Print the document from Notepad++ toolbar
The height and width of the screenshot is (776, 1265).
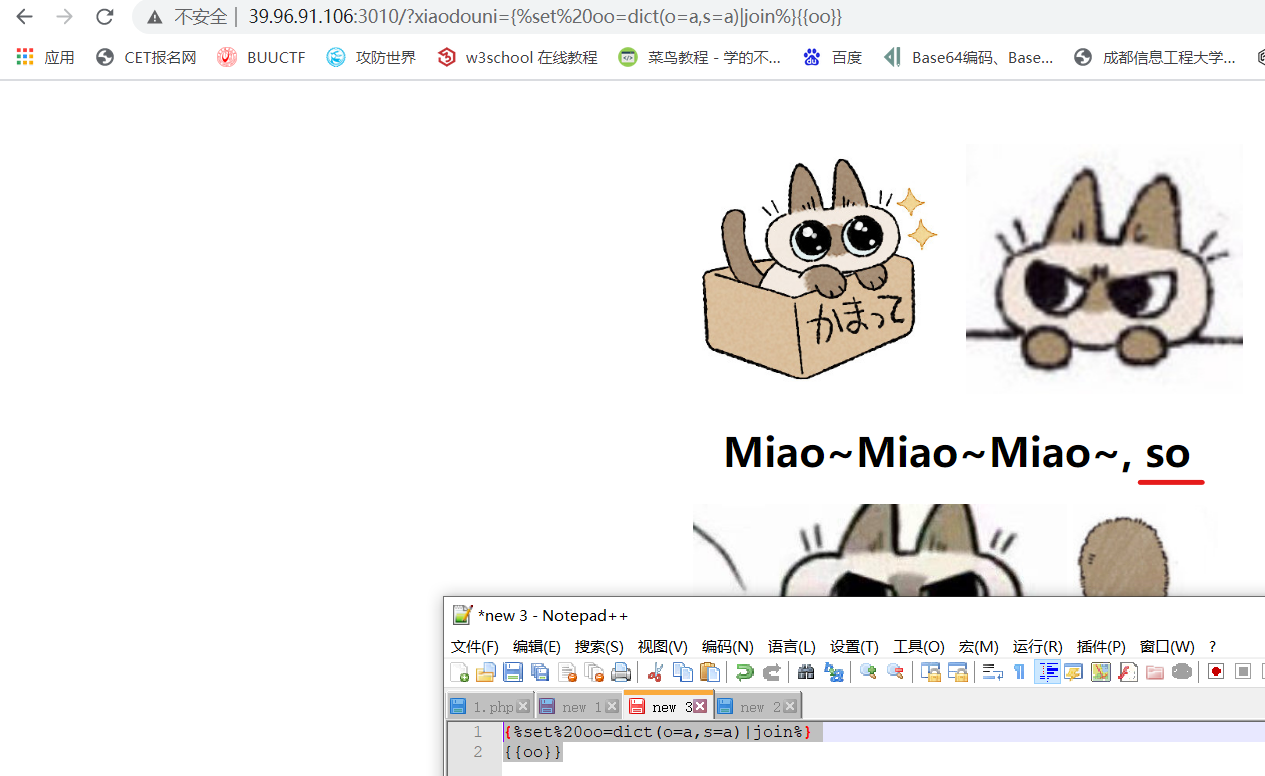point(621,672)
